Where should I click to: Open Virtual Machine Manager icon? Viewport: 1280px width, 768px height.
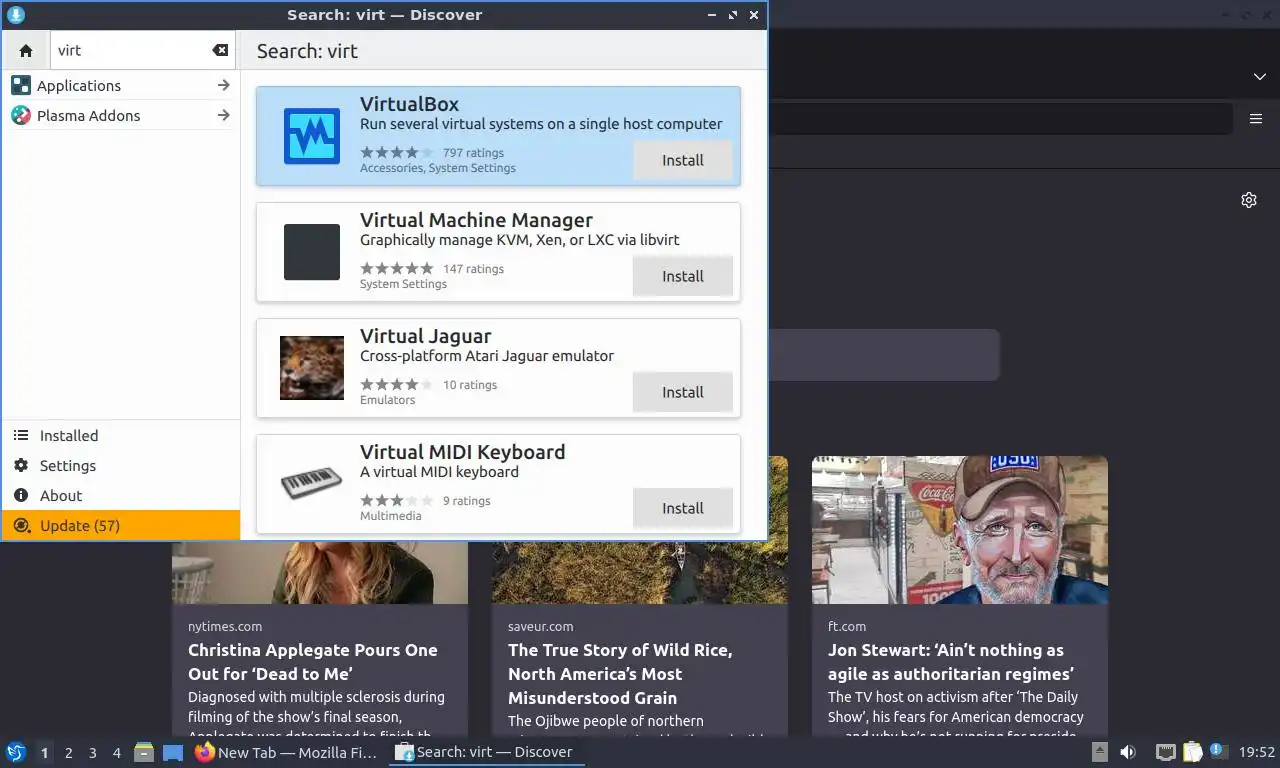pyautogui.click(x=312, y=252)
